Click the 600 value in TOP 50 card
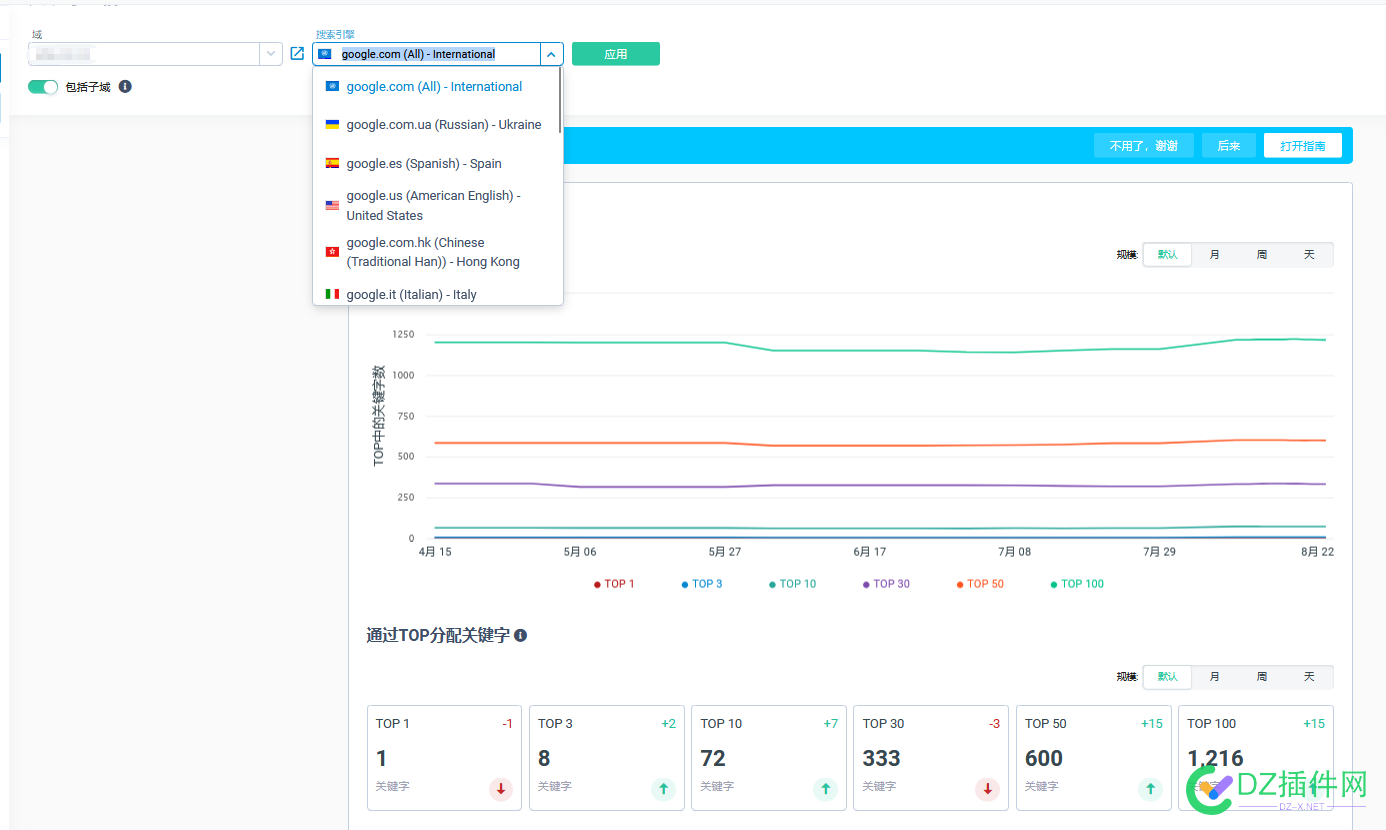Screen dimensions: 1386x830 coord(1044,758)
